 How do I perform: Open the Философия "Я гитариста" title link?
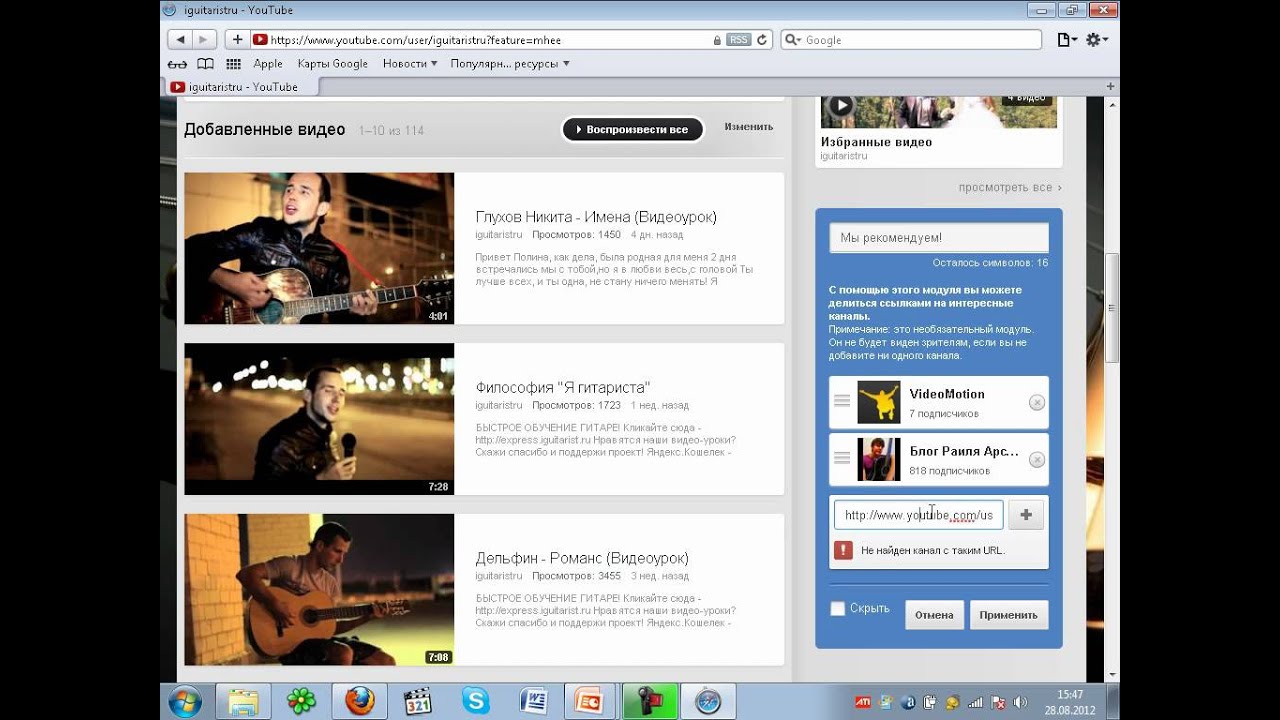563,387
